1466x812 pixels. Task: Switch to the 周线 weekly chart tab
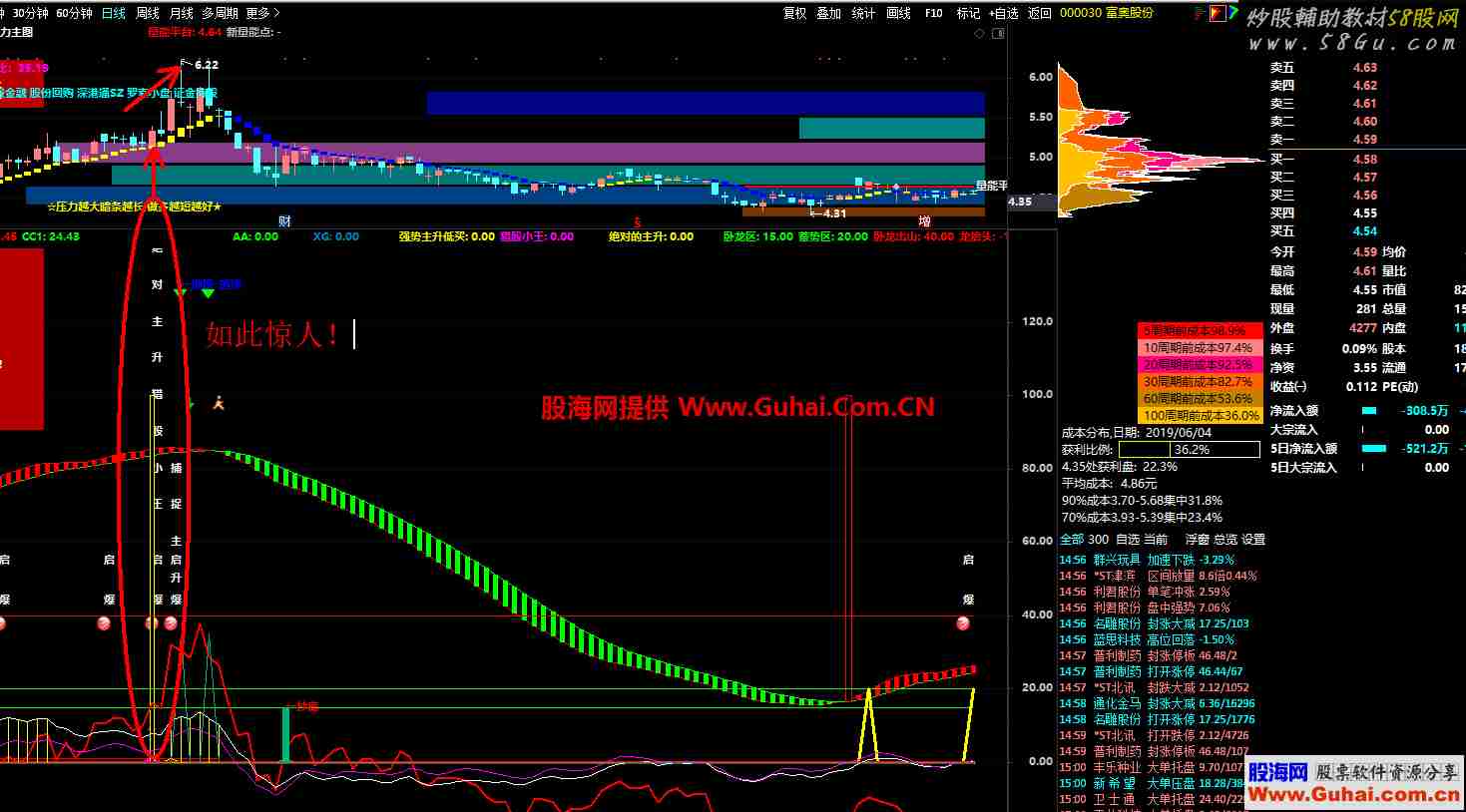[148, 13]
